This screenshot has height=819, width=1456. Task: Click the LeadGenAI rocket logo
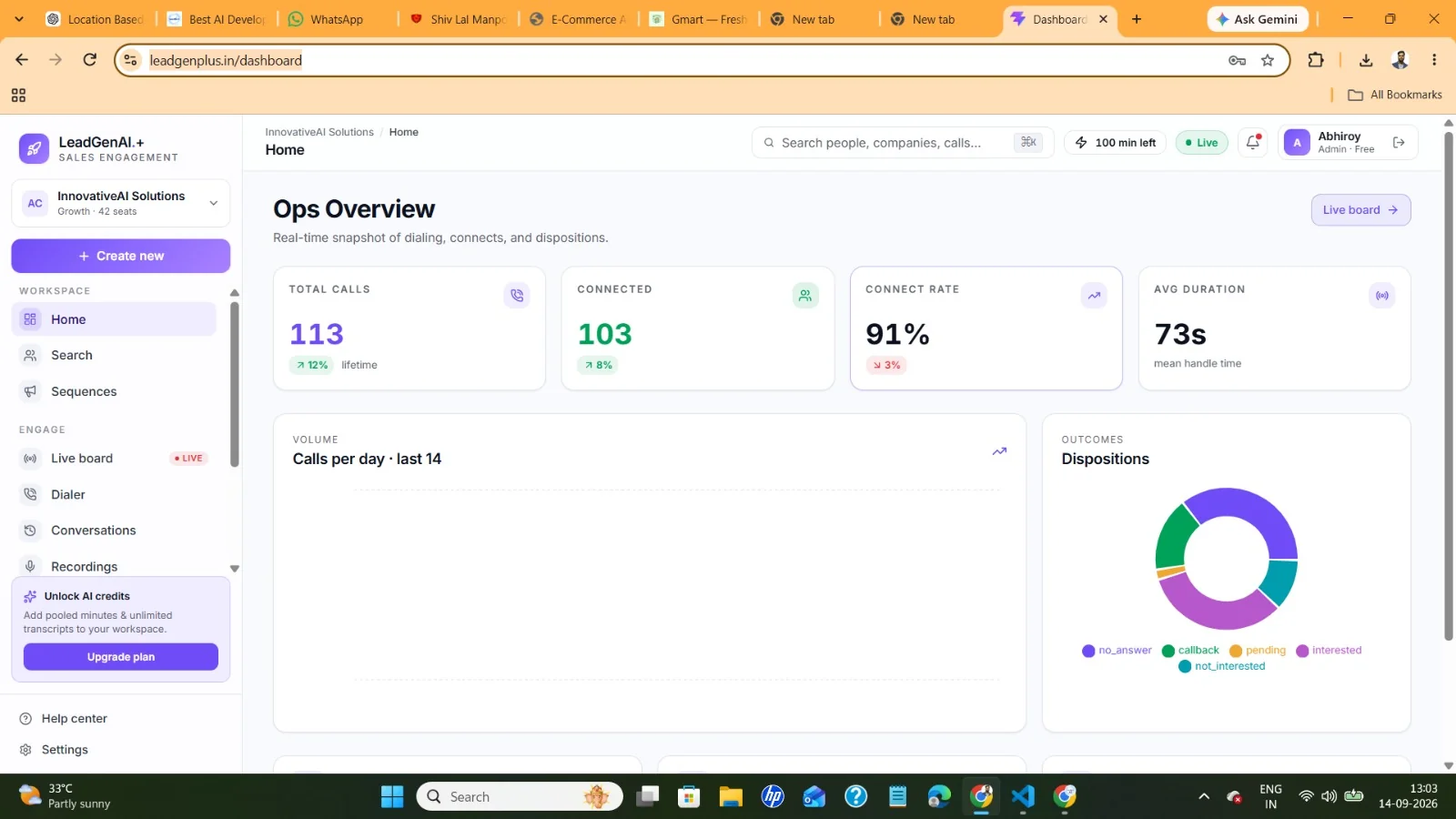coord(34,148)
